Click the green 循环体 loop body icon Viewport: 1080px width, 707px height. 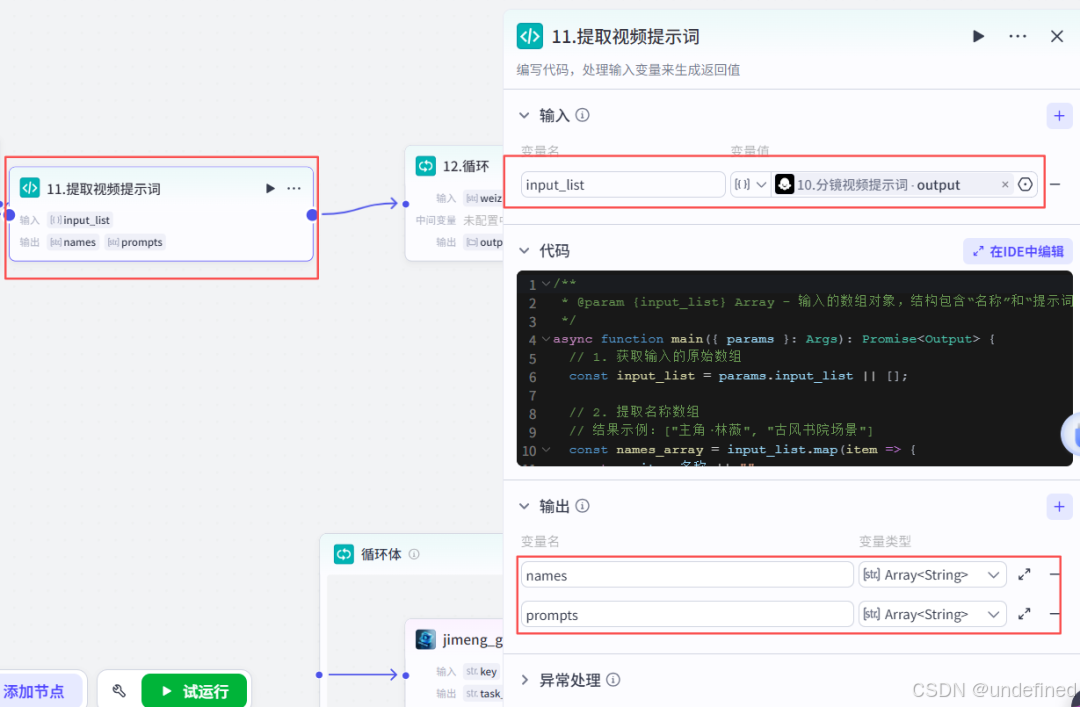tap(344, 554)
